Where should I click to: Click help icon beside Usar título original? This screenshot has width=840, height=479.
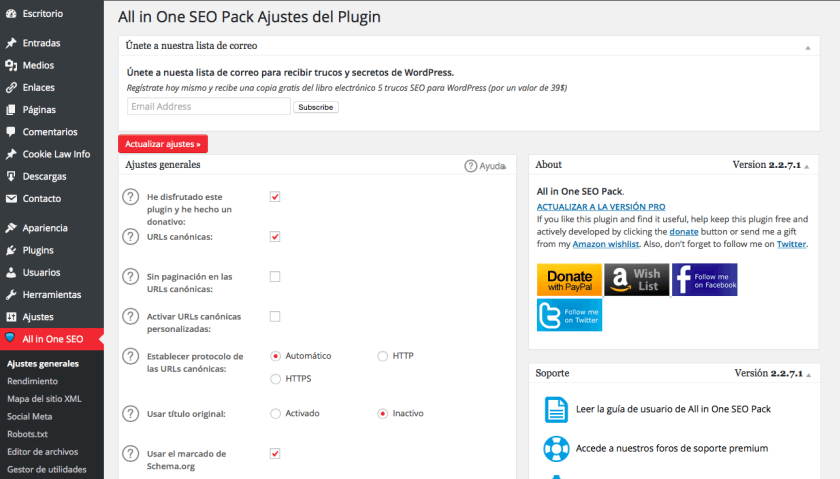[130, 414]
